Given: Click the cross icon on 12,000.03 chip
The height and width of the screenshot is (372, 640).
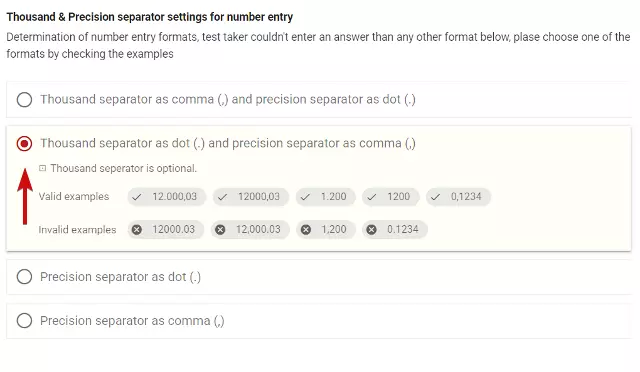Looking at the screenshot, I should click(220, 230).
